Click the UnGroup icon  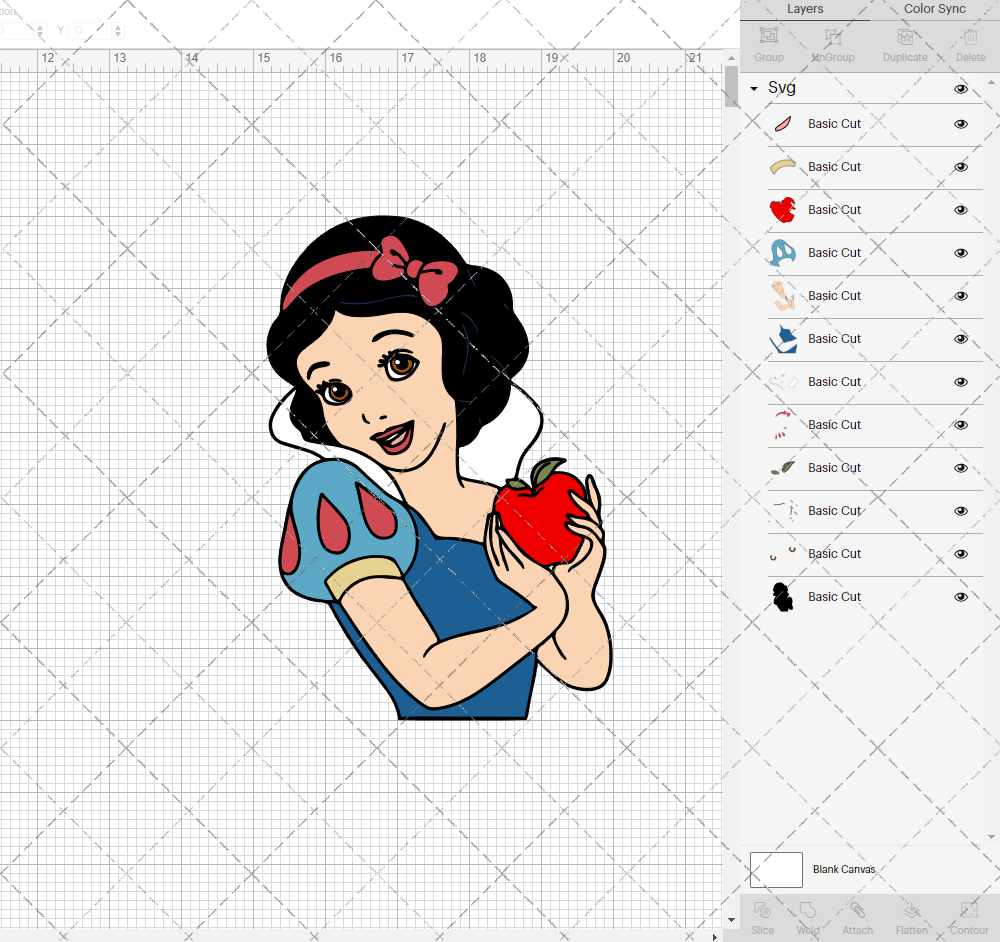click(x=832, y=36)
